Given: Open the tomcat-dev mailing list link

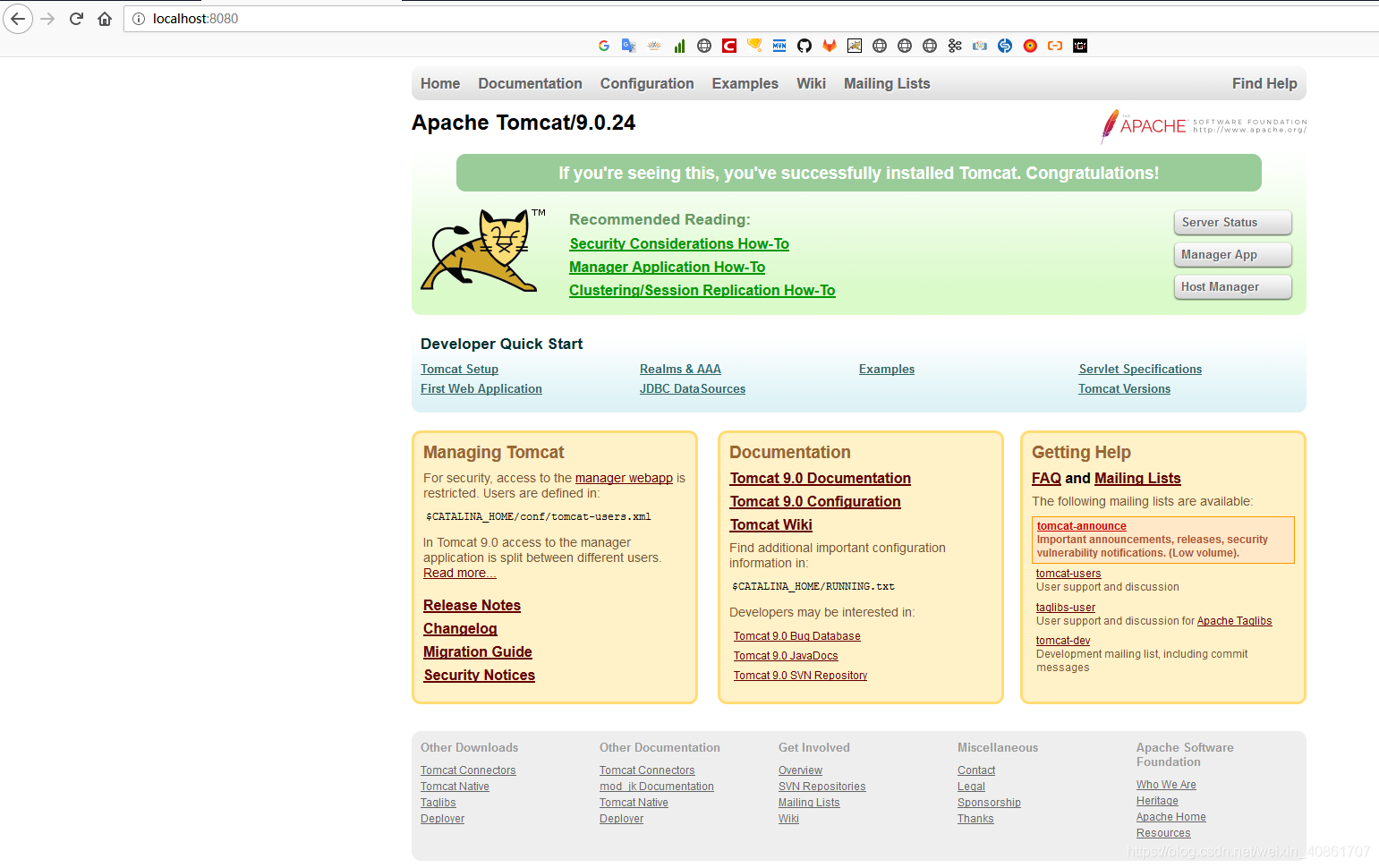Looking at the screenshot, I should (x=1063, y=641).
